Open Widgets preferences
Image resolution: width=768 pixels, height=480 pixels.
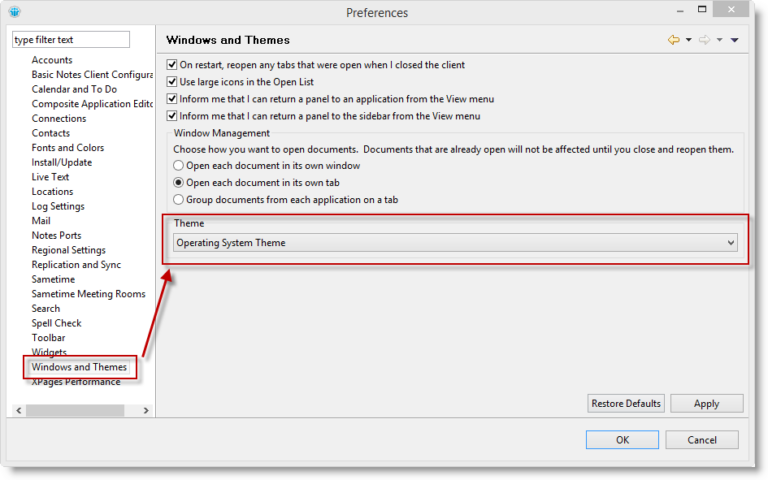(x=49, y=352)
